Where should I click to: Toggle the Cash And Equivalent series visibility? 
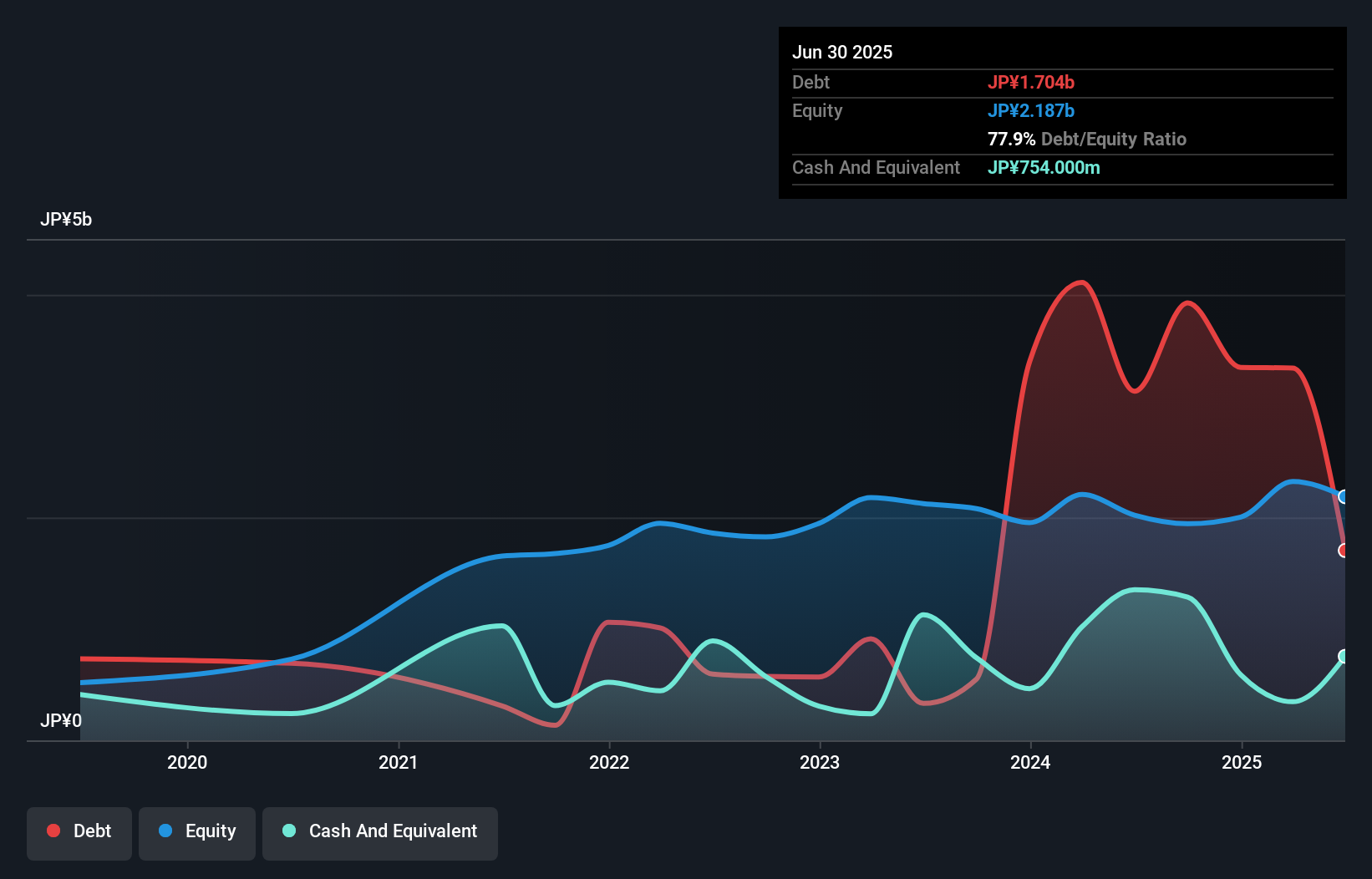pyautogui.click(x=380, y=831)
